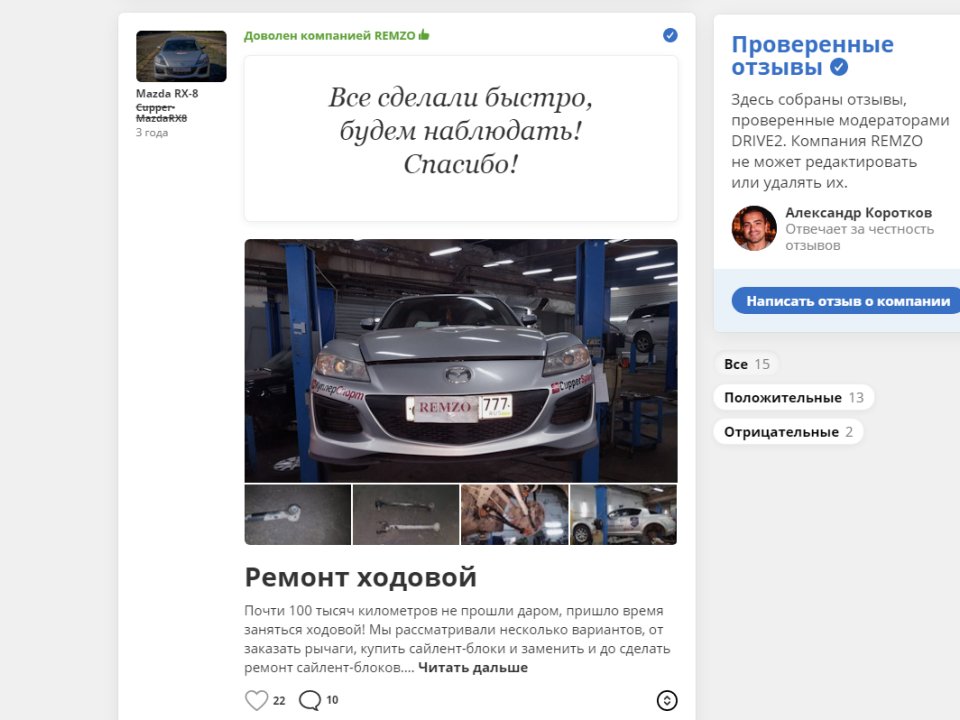Click the round up-down arrows icon below the post
The height and width of the screenshot is (720, 960).
[667, 700]
